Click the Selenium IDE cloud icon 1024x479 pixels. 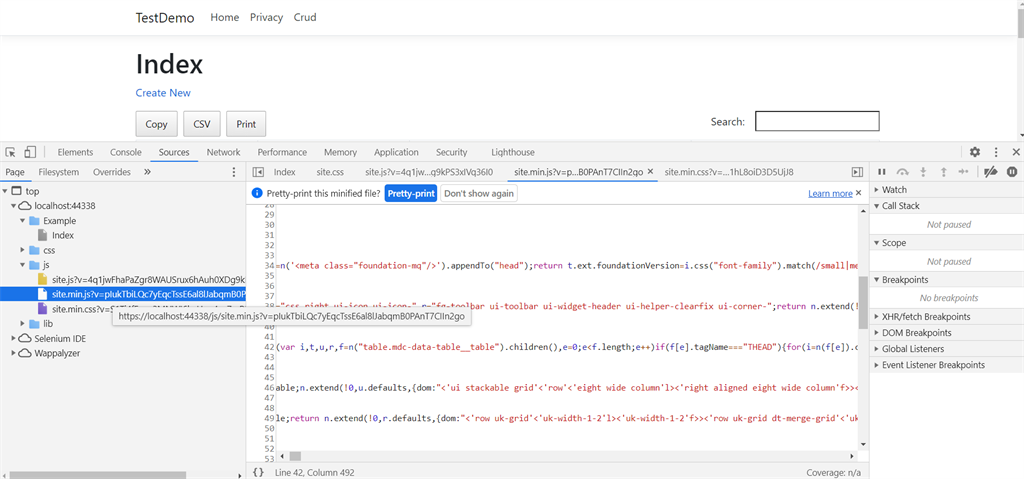point(25,339)
